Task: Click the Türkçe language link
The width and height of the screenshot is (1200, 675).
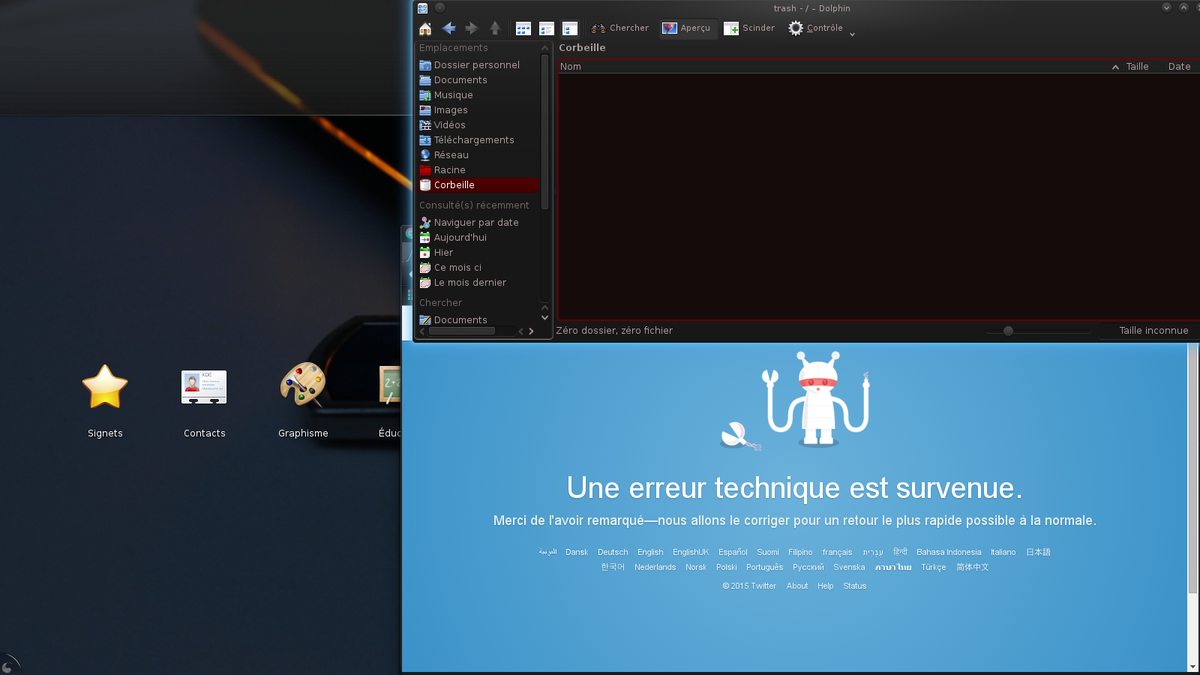Action: [934, 567]
